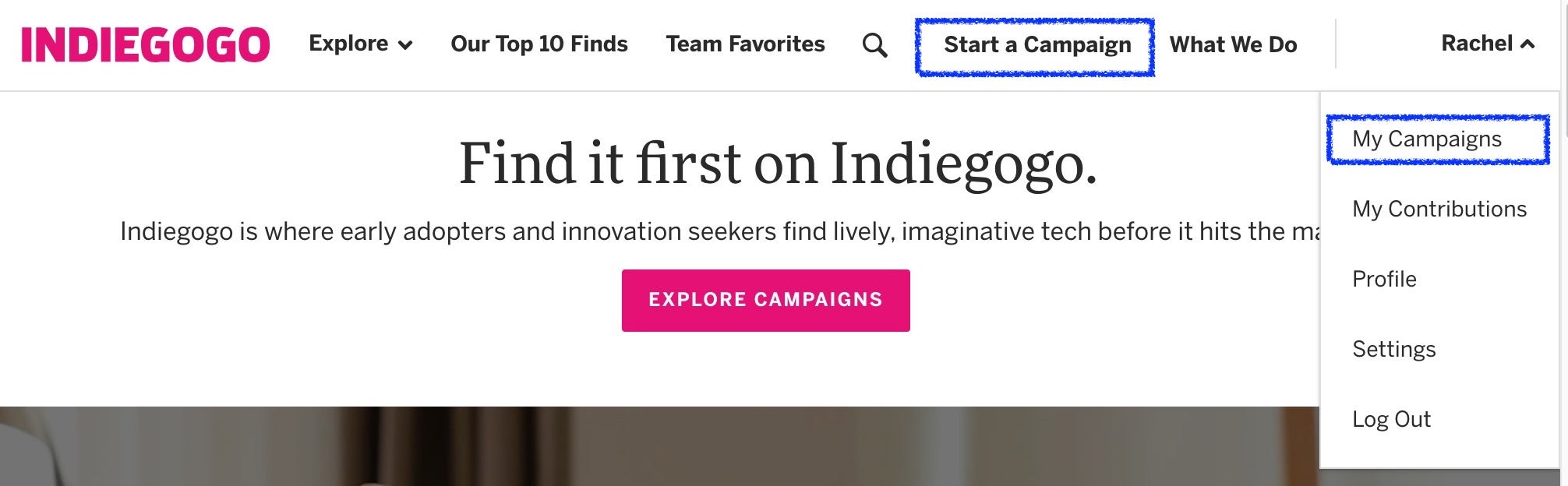Screen dimensions: 1568x486
Task: Click the hero banner image
Action: pos(659,446)
